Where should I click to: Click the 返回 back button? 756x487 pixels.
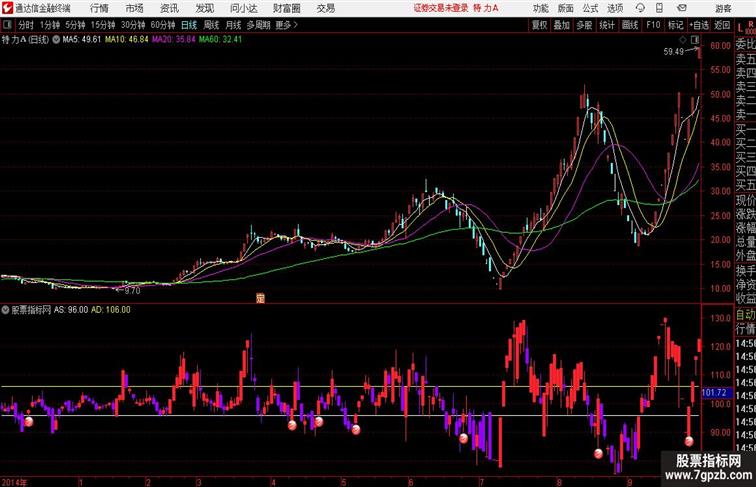(722, 25)
